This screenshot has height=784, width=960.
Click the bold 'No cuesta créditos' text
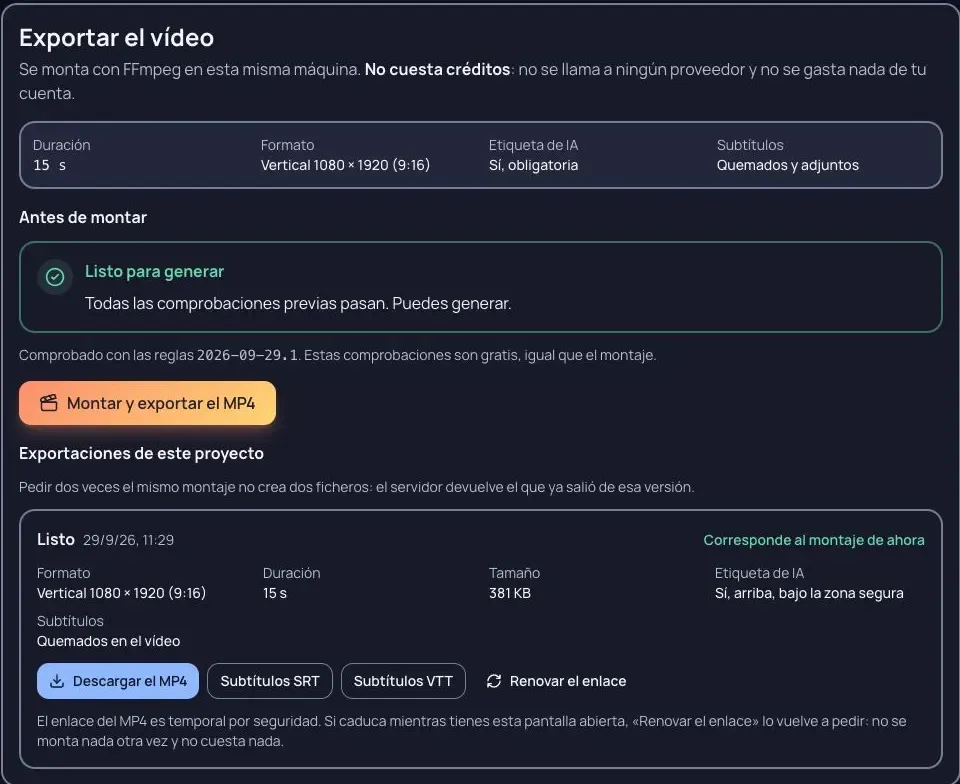(x=438, y=70)
